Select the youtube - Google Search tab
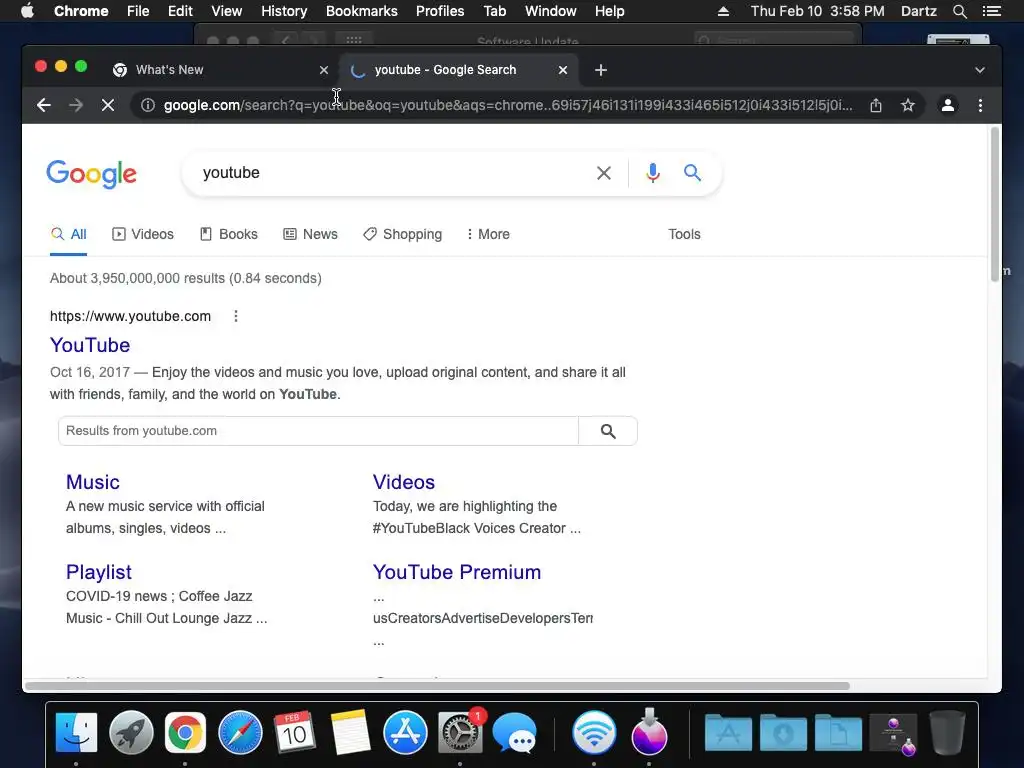Screen dimensions: 1024x768 (459, 70)
